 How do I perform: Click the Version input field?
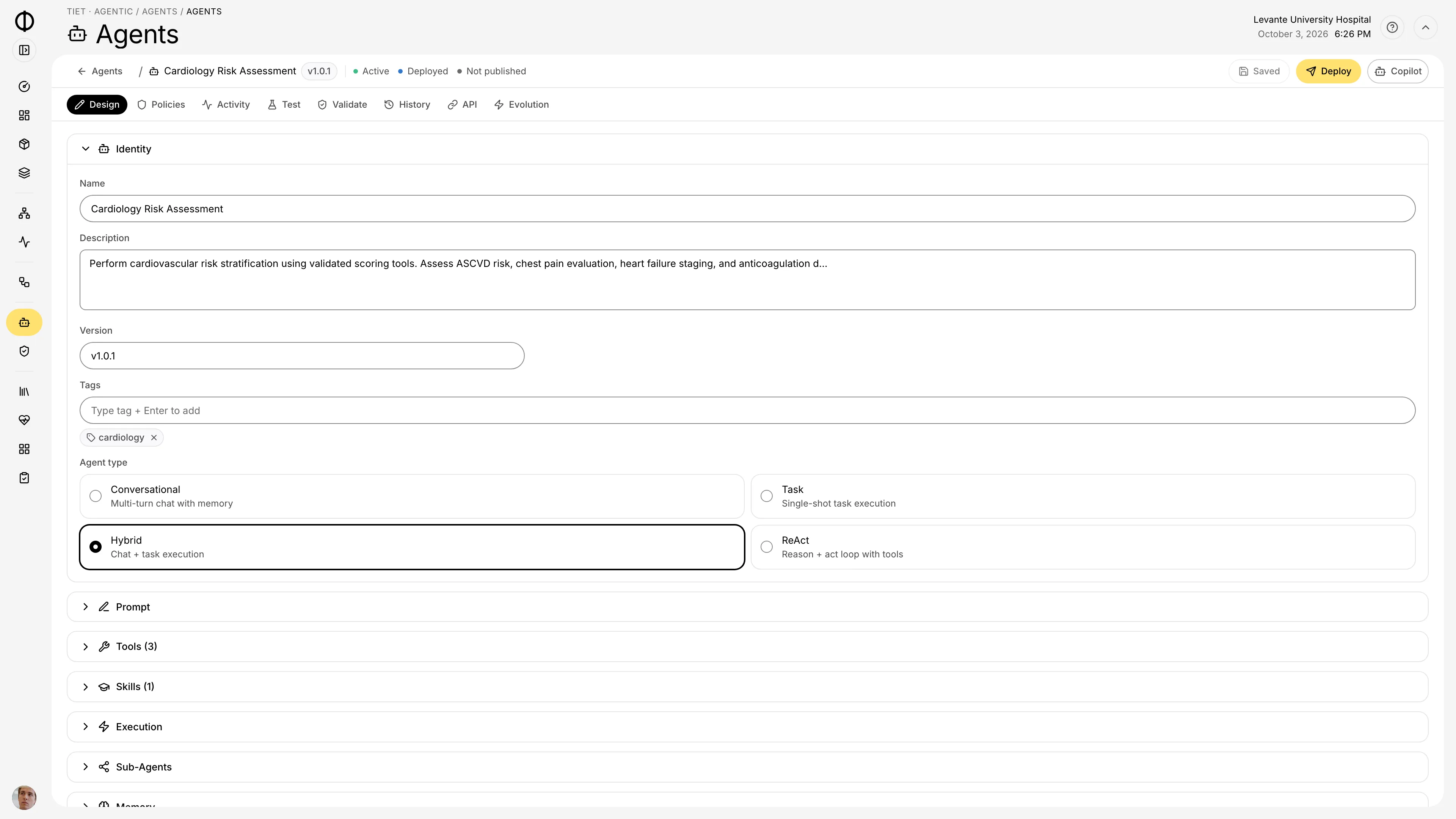[x=302, y=356]
